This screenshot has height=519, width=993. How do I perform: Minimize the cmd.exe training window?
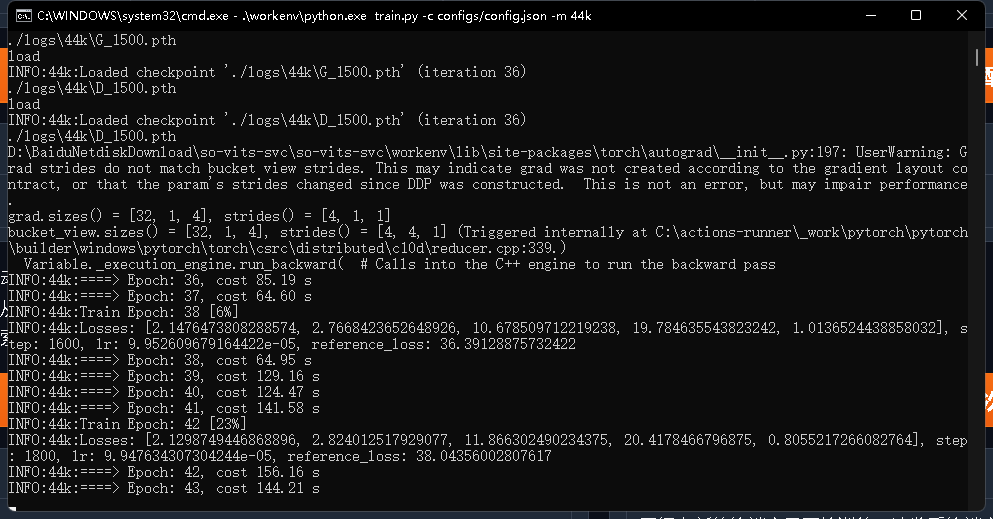point(871,15)
